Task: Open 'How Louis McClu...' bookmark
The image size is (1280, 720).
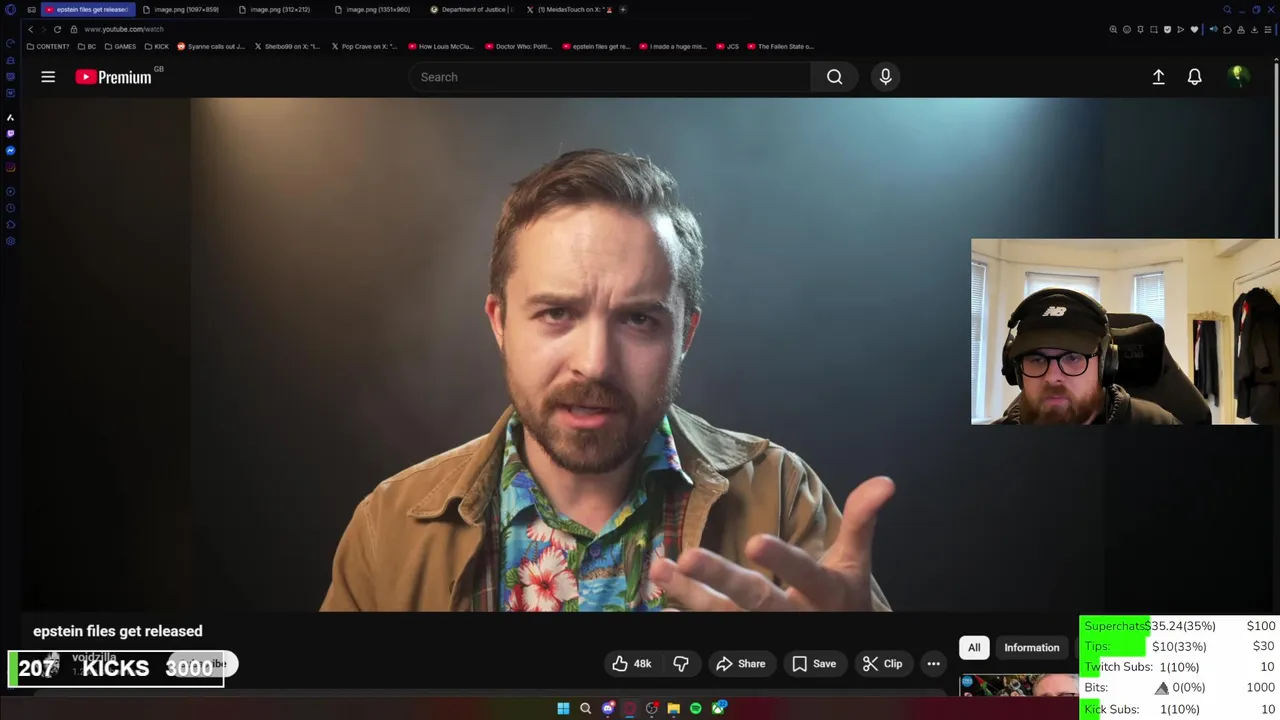Action: click(442, 46)
